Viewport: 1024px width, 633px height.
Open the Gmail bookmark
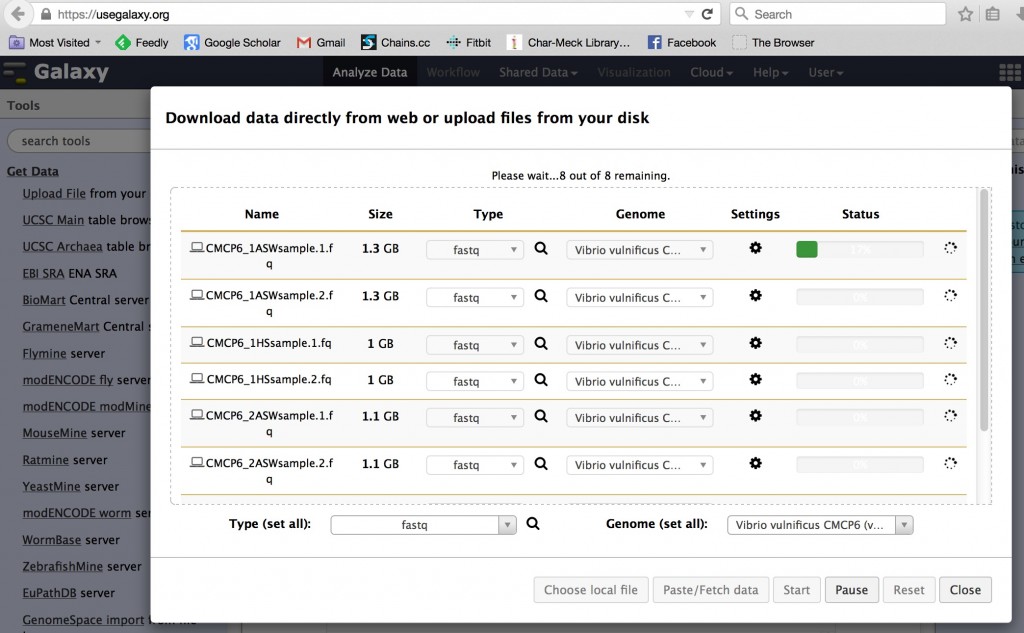pyautogui.click(x=321, y=43)
